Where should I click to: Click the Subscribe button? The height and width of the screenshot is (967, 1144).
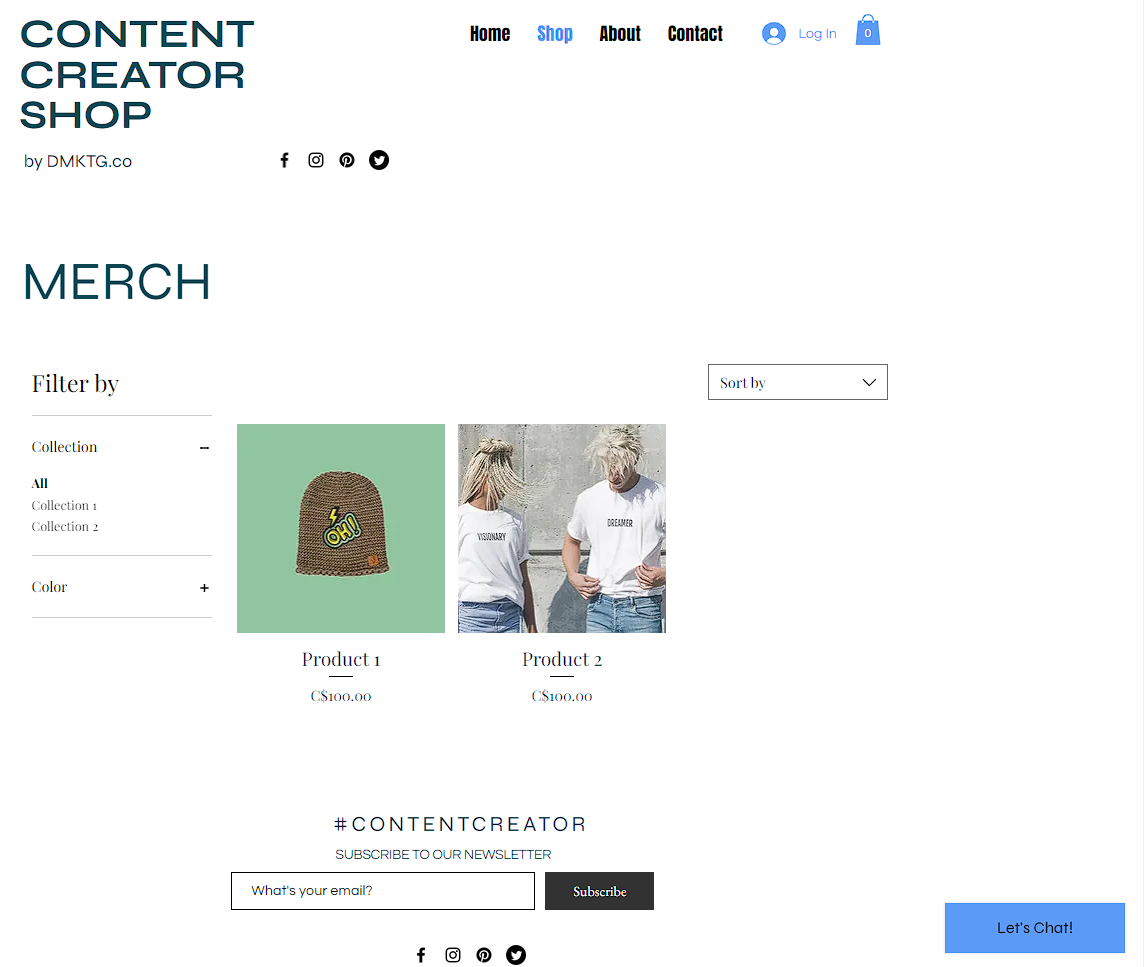point(599,891)
